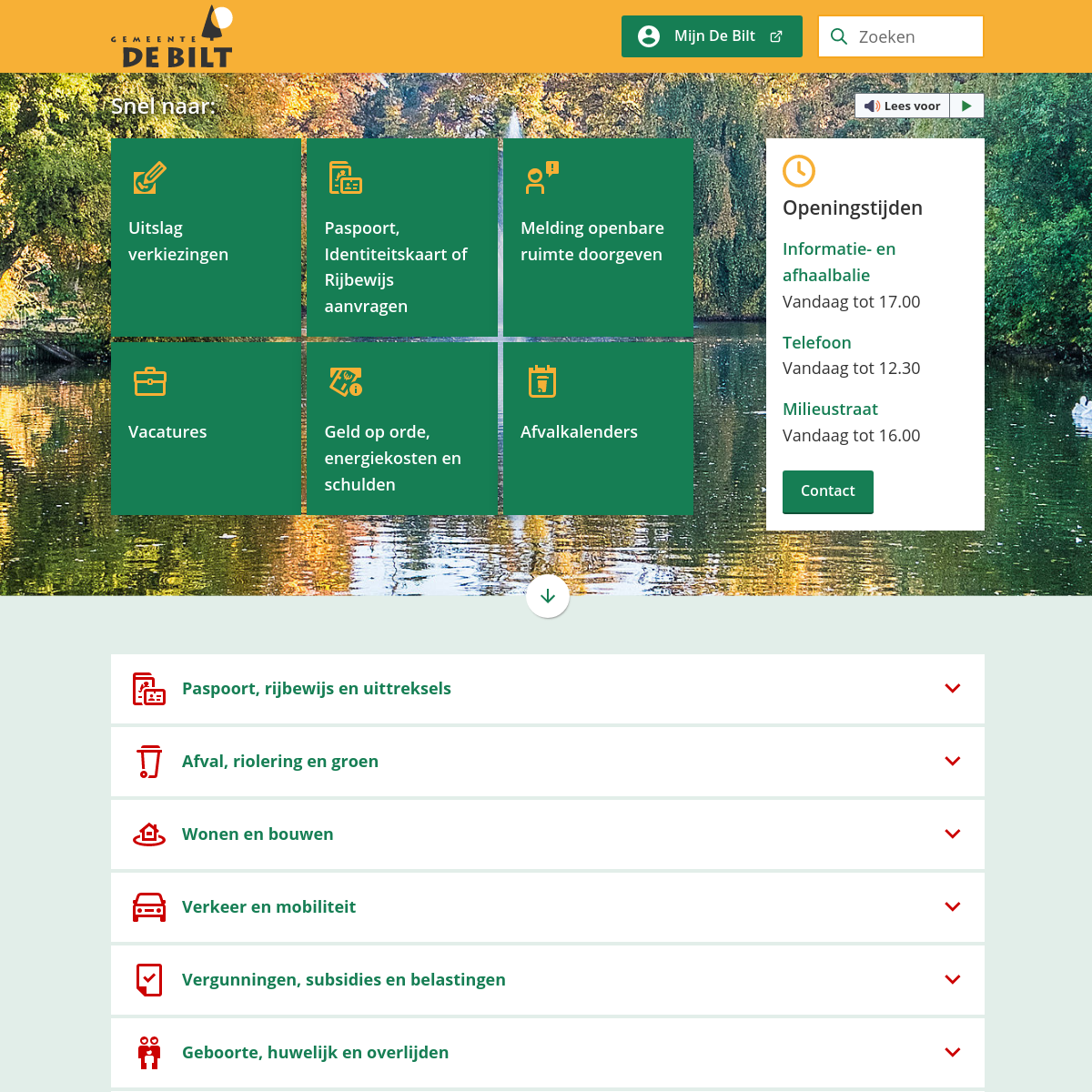Click the user account icon in Mijn De Bilt

pyautogui.click(x=649, y=36)
